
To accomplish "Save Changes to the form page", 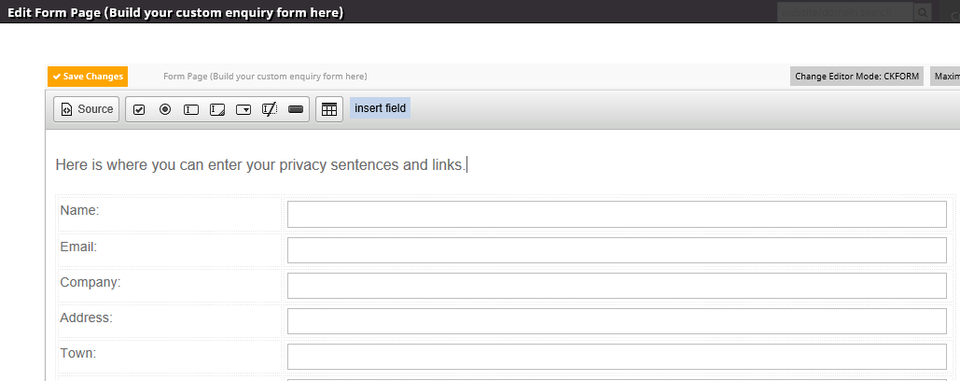I will (x=88, y=77).
